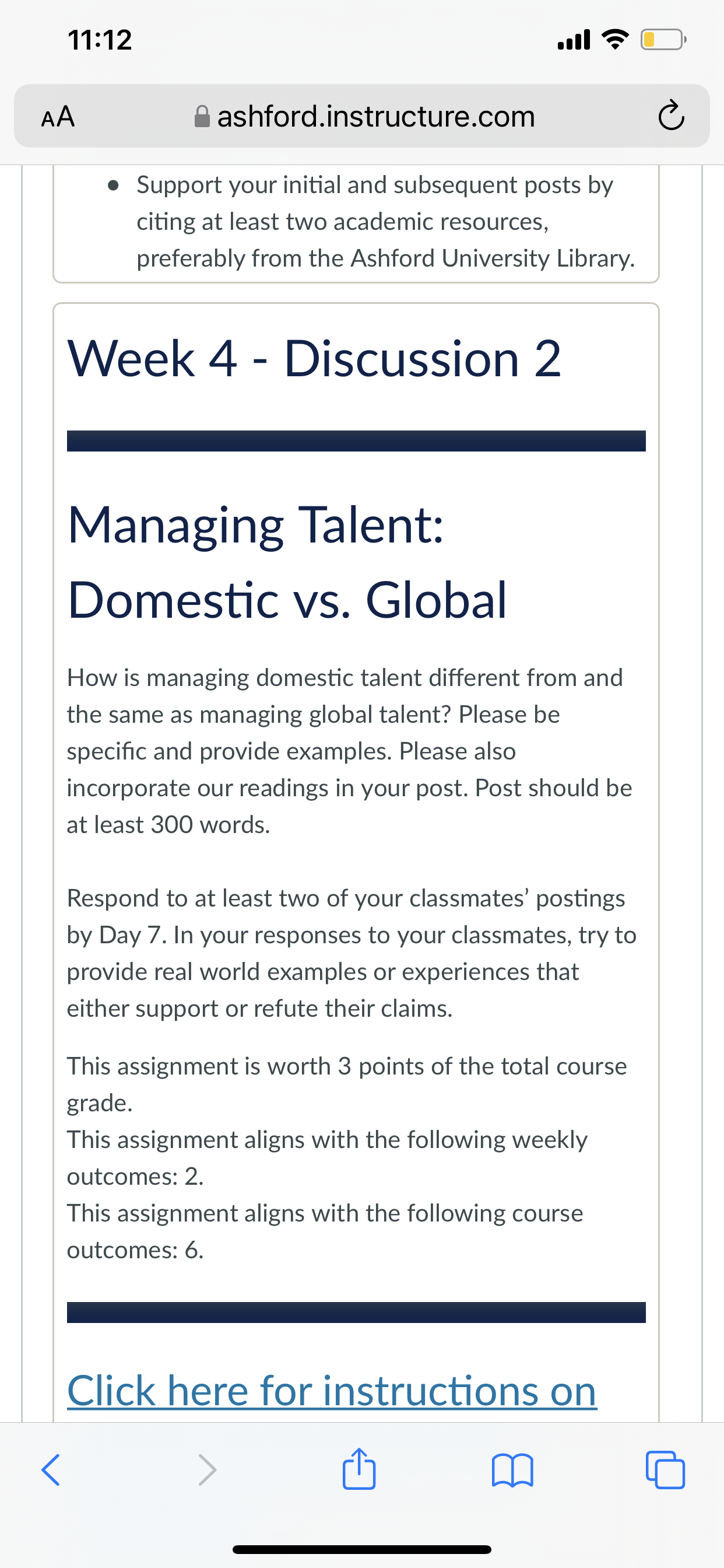
Task: Go back with the left arrow
Action: coord(51,1470)
